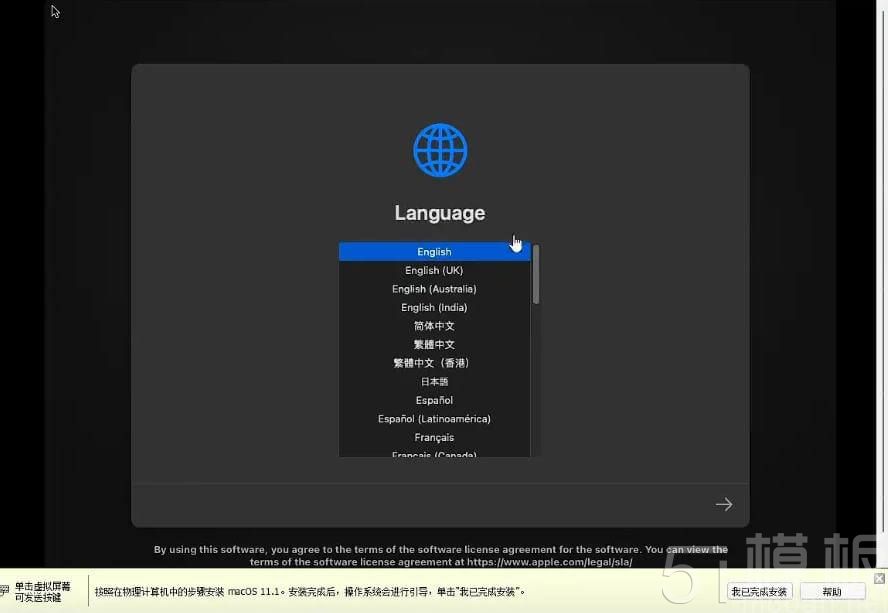Select English (India) language option

(433, 307)
